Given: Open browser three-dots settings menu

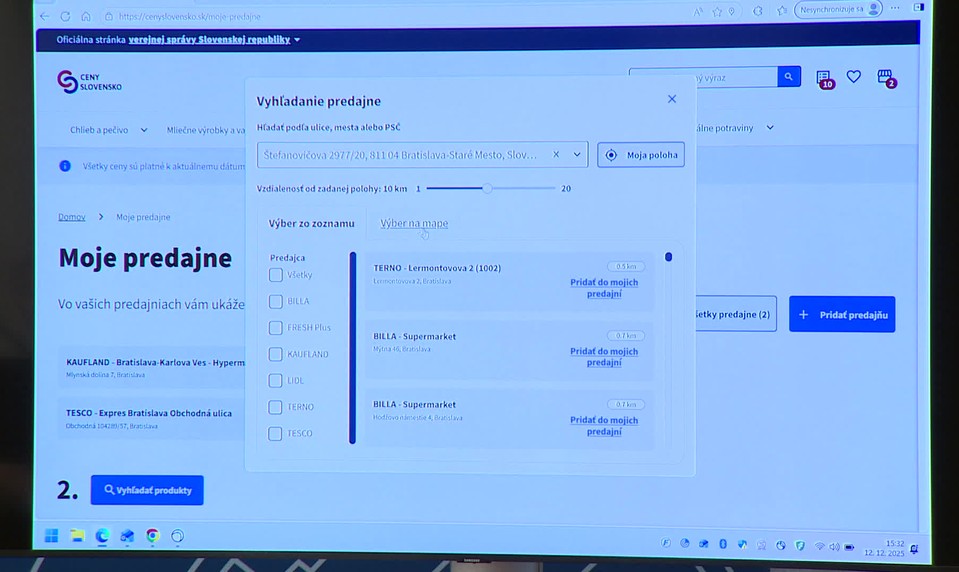Looking at the screenshot, I should tap(895, 8).
